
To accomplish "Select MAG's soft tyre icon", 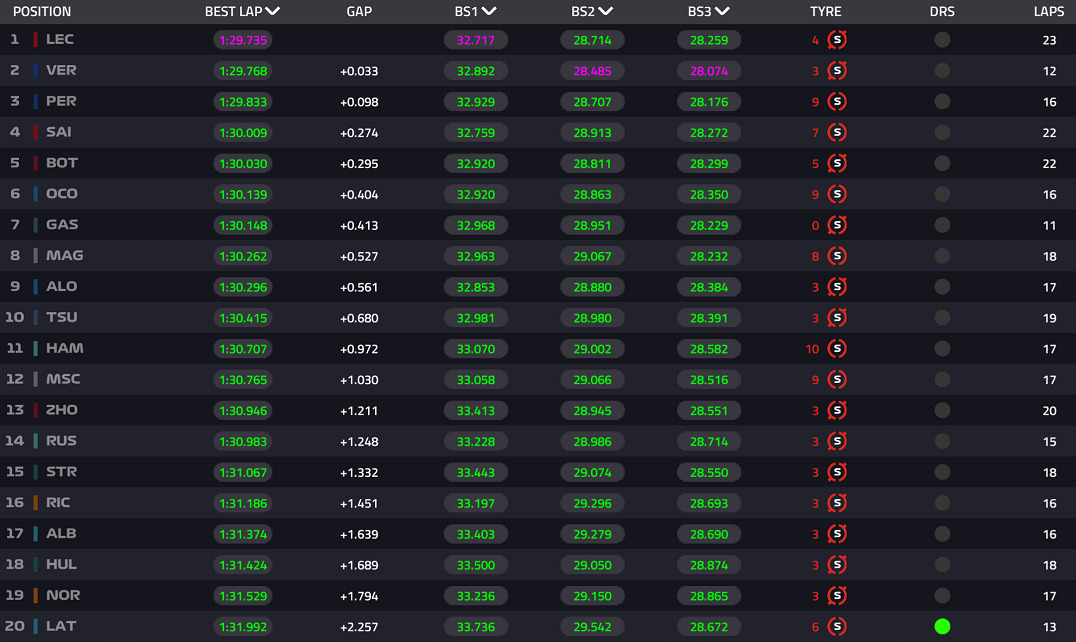I will coord(838,256).
